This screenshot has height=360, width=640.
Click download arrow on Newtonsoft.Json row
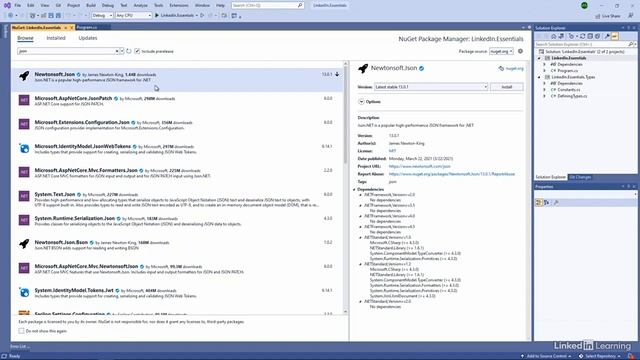(337, 74)
